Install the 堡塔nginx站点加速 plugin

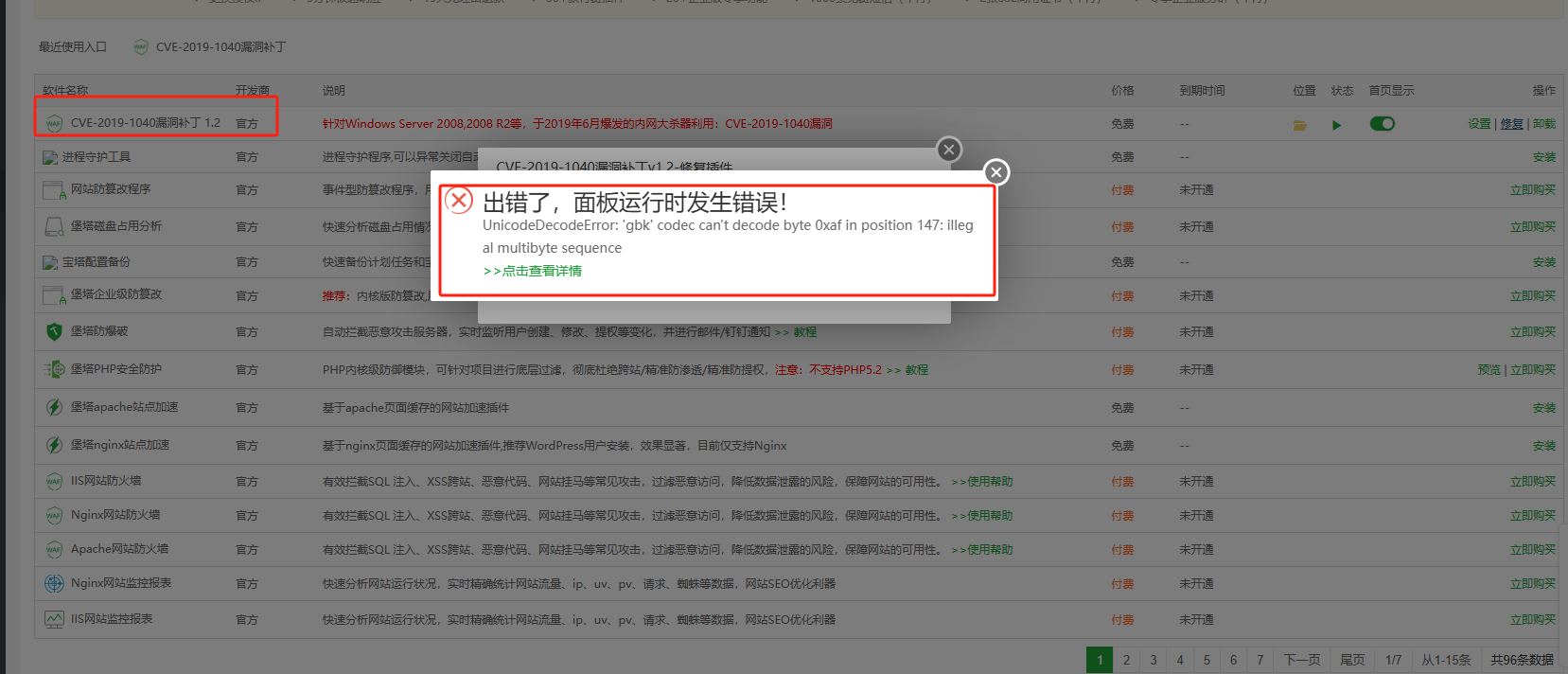click(x=1544, y=446)
